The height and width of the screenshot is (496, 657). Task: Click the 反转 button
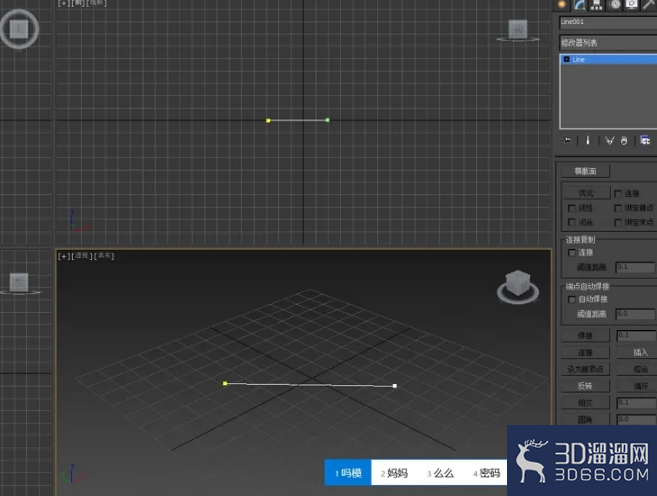click(x=585, y=386)
